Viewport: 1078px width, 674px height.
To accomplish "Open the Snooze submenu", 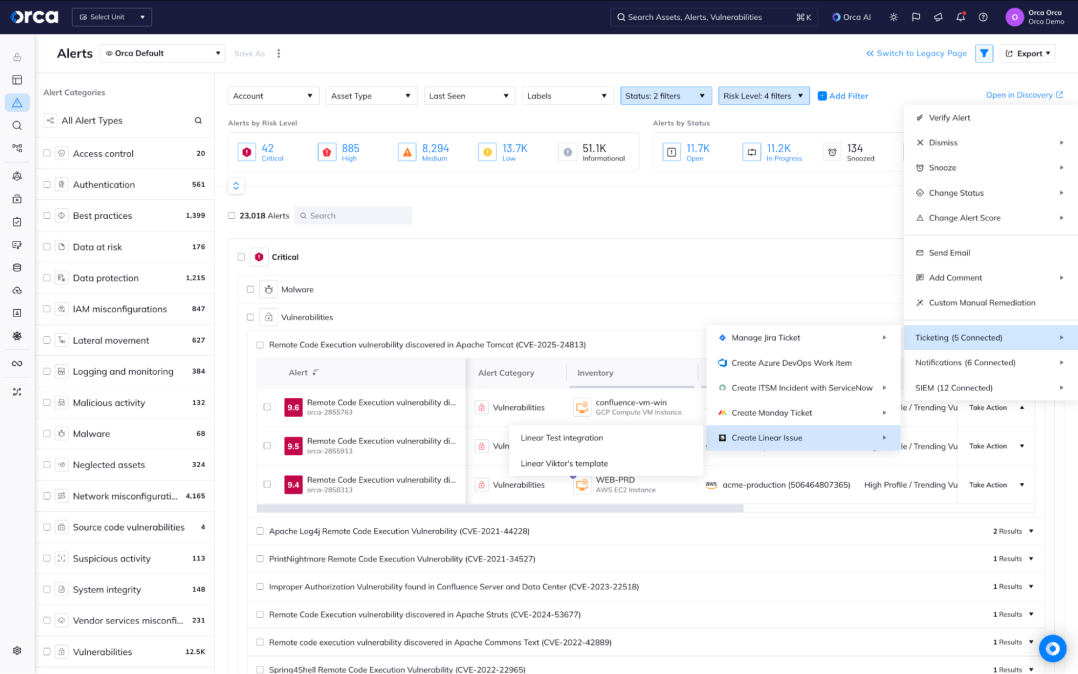I will [x=991, y=168].
